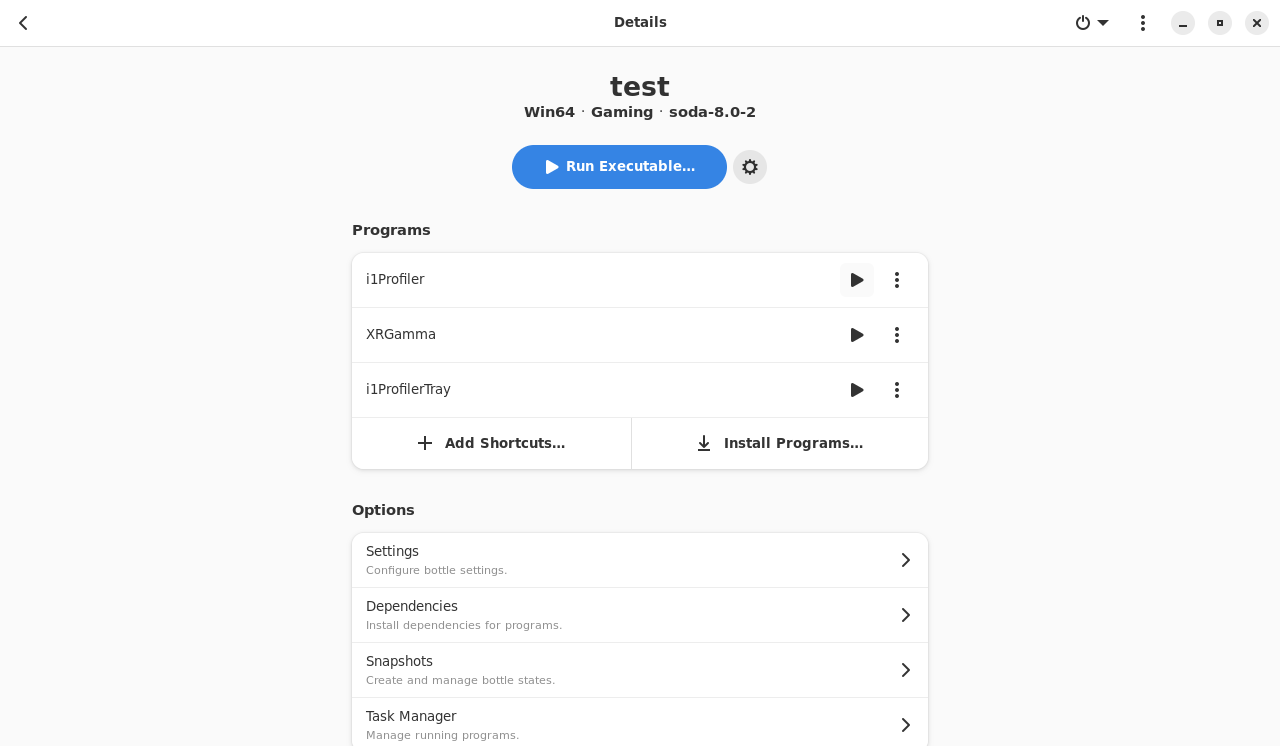Launch i1Profiler with its play icon

pyautogui.click(x=857, y=280)
